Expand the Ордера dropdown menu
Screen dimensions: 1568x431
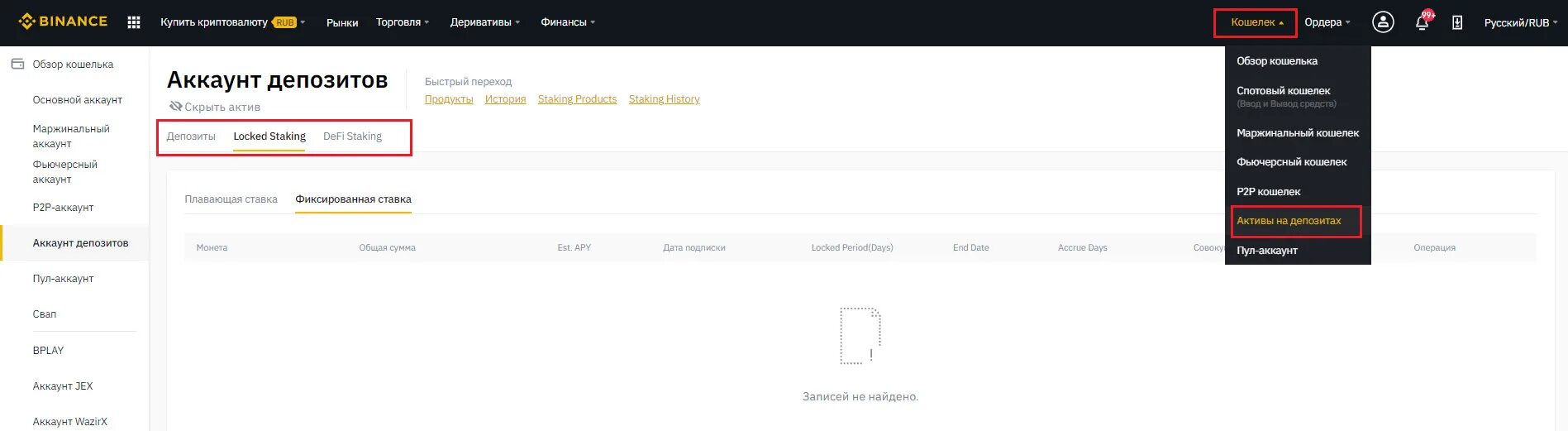1327,22
